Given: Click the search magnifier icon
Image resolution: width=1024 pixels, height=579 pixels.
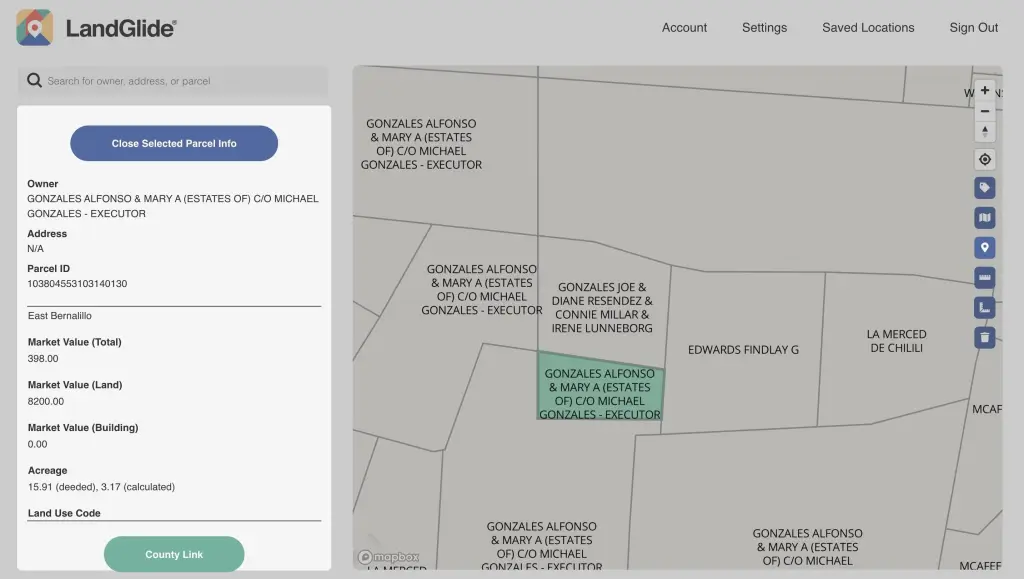Looking at the screenshot, I should (34, 81).
